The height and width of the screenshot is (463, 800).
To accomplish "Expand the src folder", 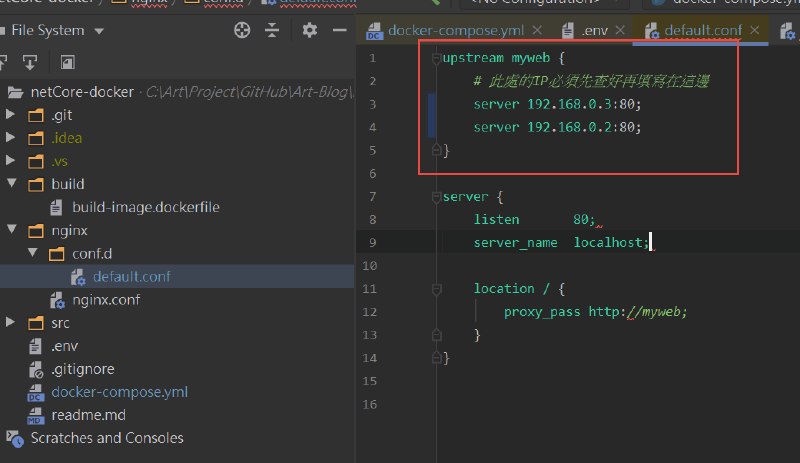I will [11, 323].
